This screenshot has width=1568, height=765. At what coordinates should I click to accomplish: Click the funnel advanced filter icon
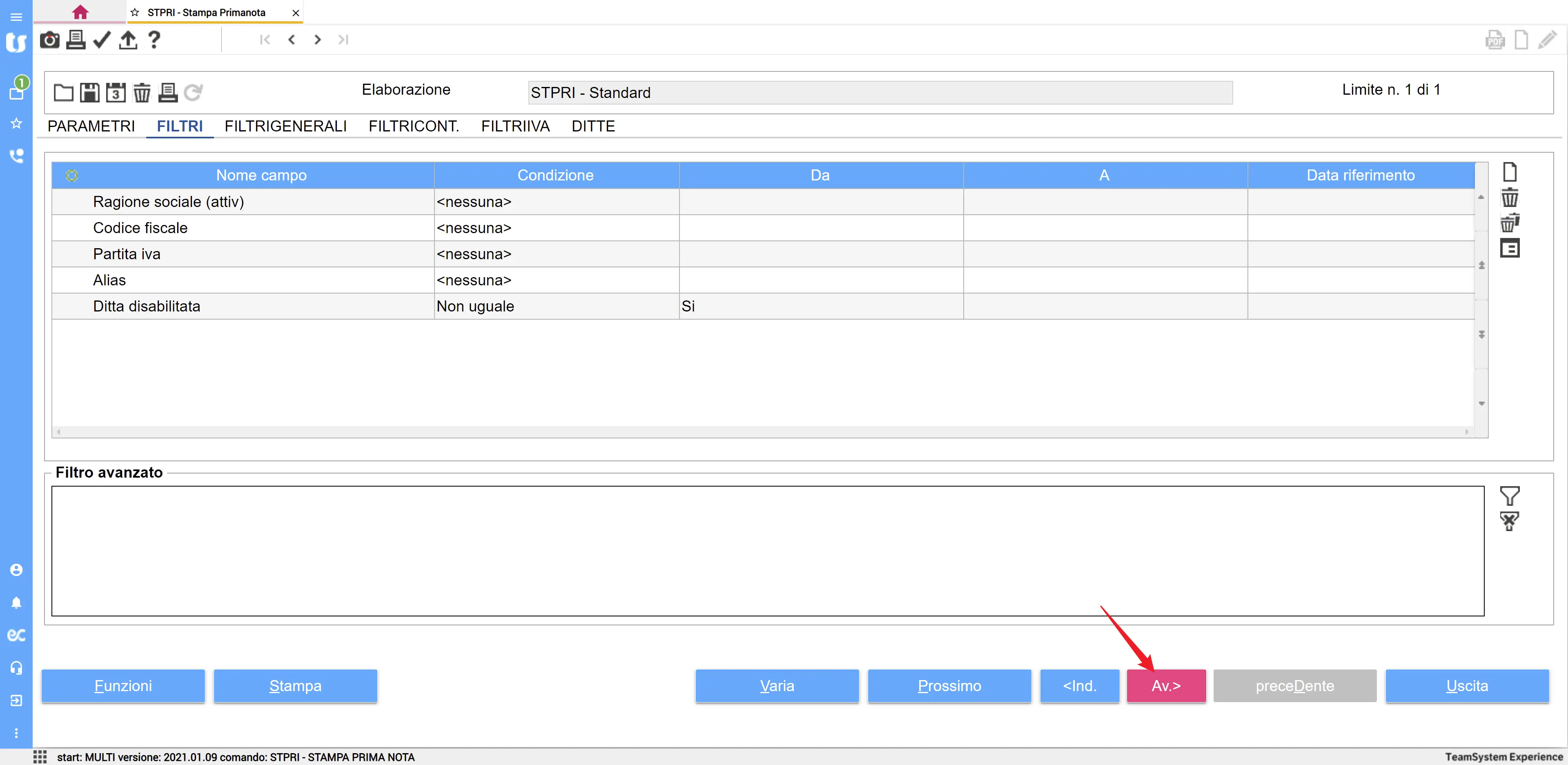1509,496
